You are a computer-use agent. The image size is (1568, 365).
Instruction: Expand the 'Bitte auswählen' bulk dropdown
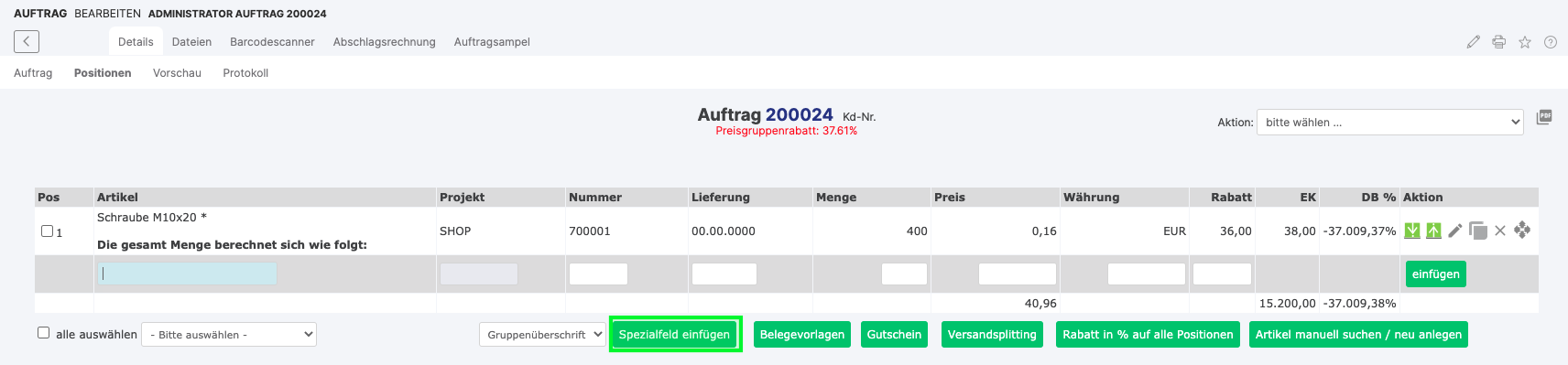[x=229, y=335]
